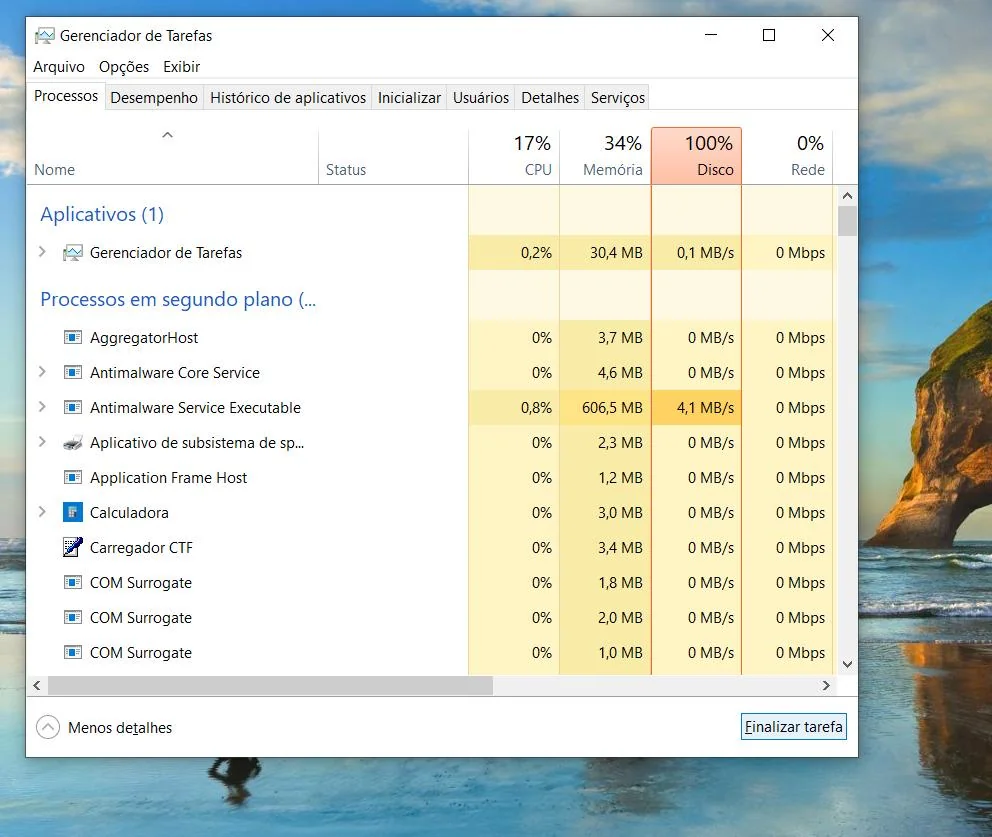Maximize the Gerenciador de Tarefas window

pyautogui.click(x=769, y=35)
